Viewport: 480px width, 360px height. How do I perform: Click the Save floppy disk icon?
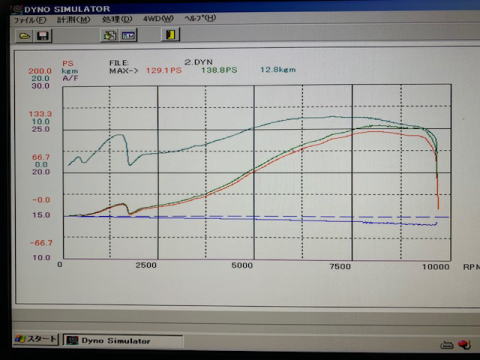tap(43, 36)
